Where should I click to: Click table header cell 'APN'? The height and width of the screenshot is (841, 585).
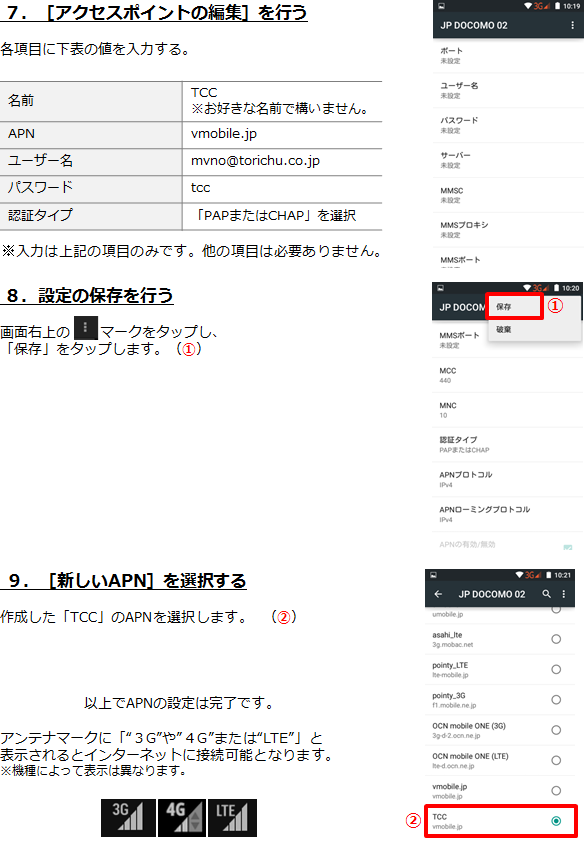click(91, 135)
